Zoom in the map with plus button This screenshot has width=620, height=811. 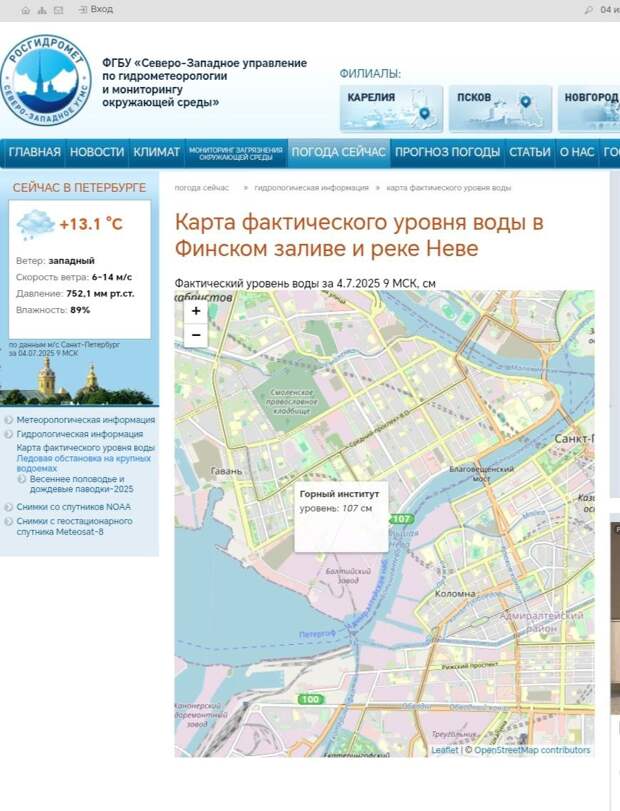[x=196, y=311]
